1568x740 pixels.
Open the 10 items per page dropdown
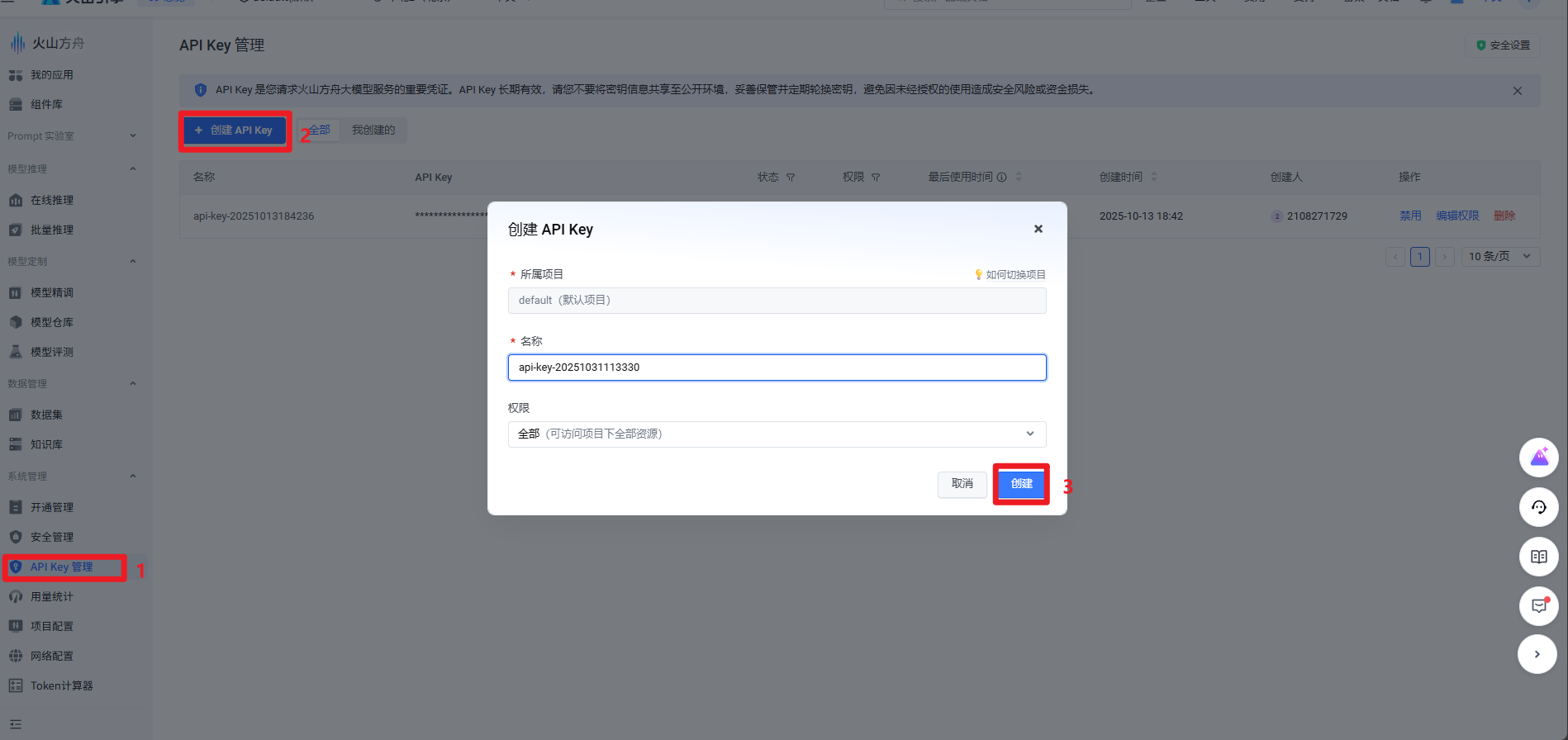pyautogui.click(x=1499, y=257)
